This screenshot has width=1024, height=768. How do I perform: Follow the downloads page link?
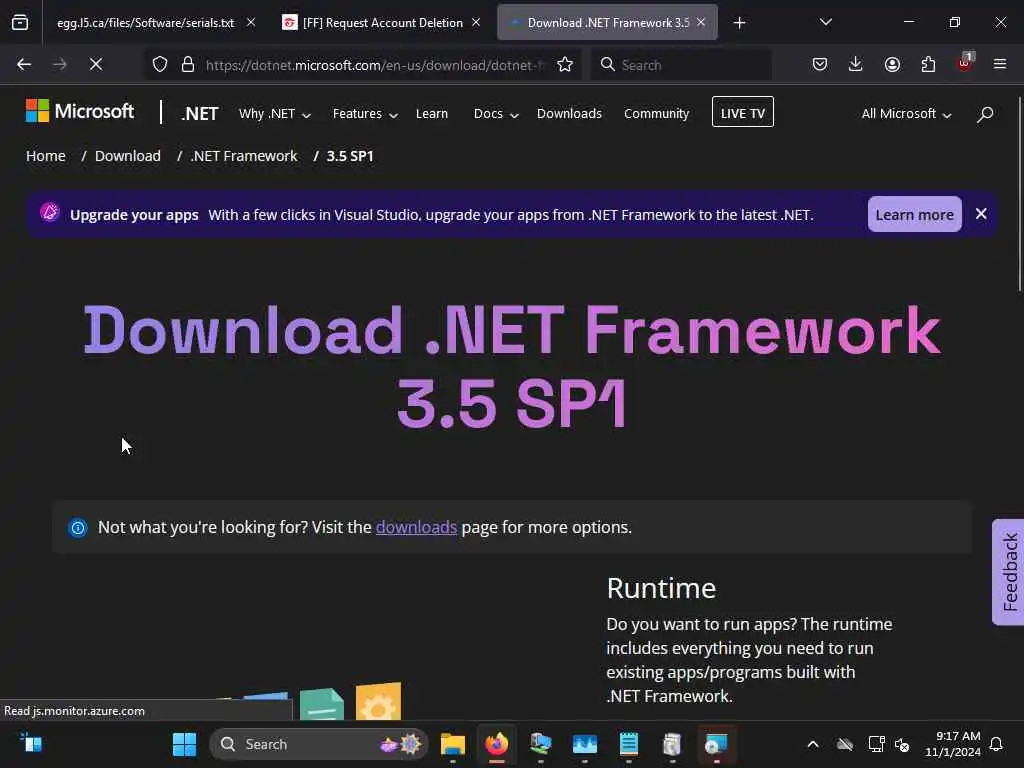pyautogui.click(x=416, y=527)
